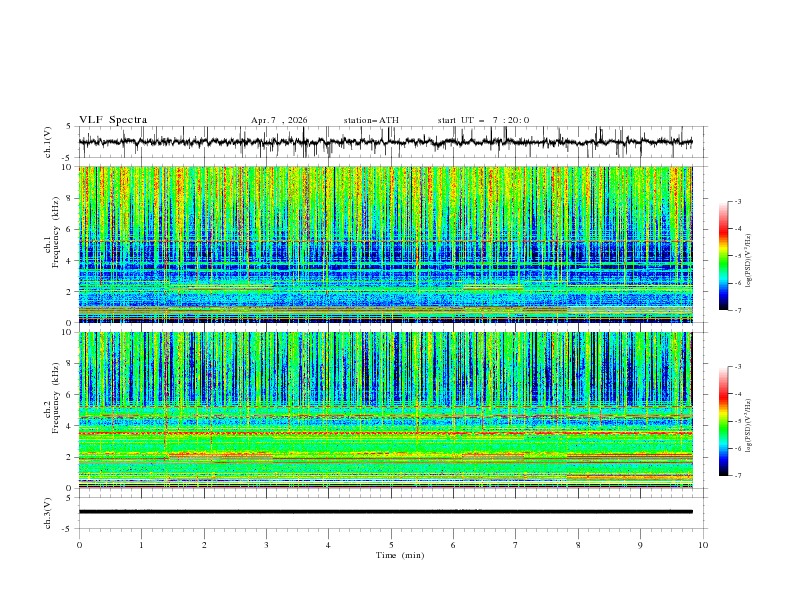Click the ch.1 voltage waveform trace
792x612 pixels.
pyautogui.click(x=385, y=142)
